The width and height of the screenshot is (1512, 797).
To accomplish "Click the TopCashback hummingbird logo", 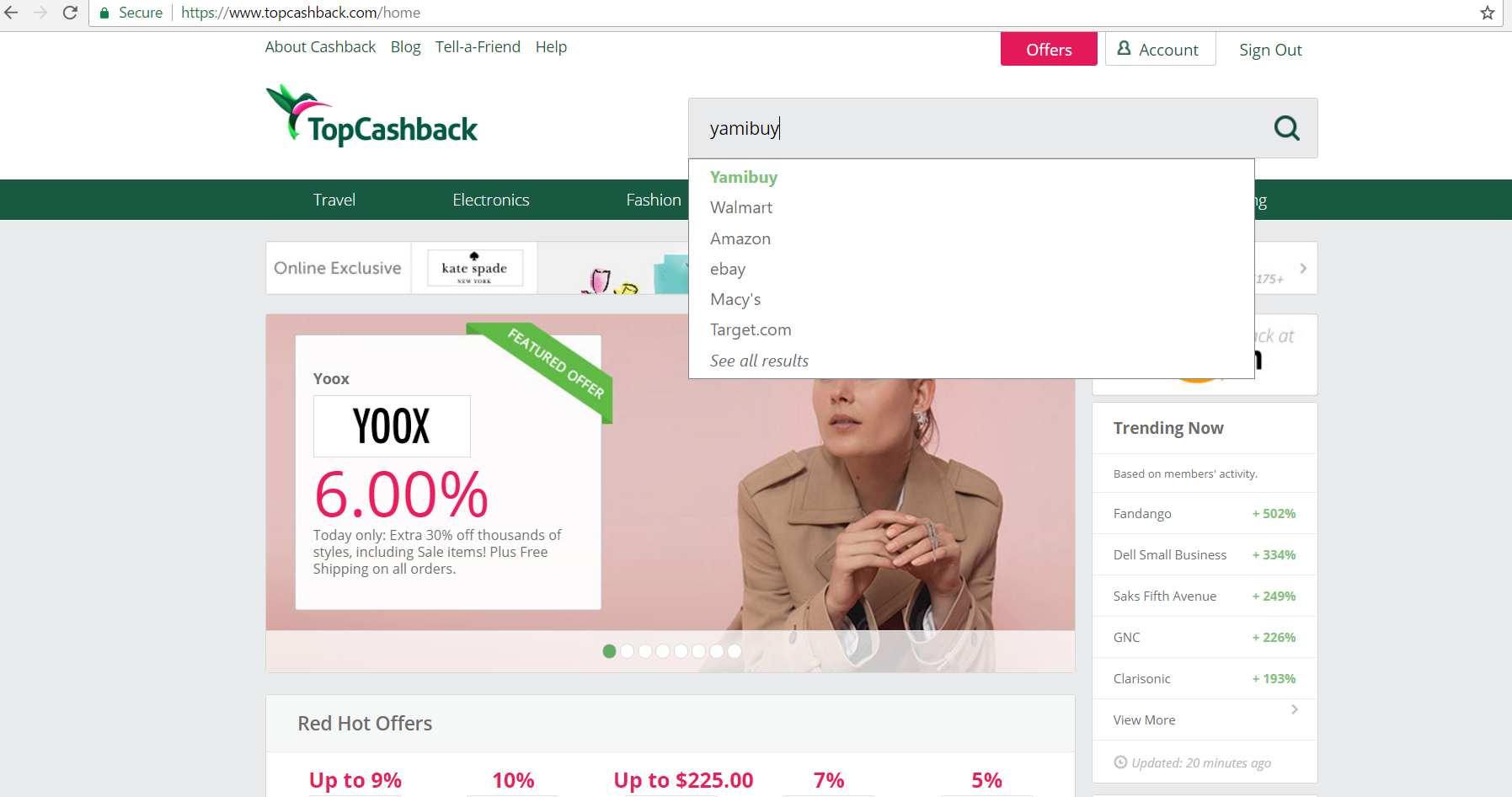I will tap(371, 116).
